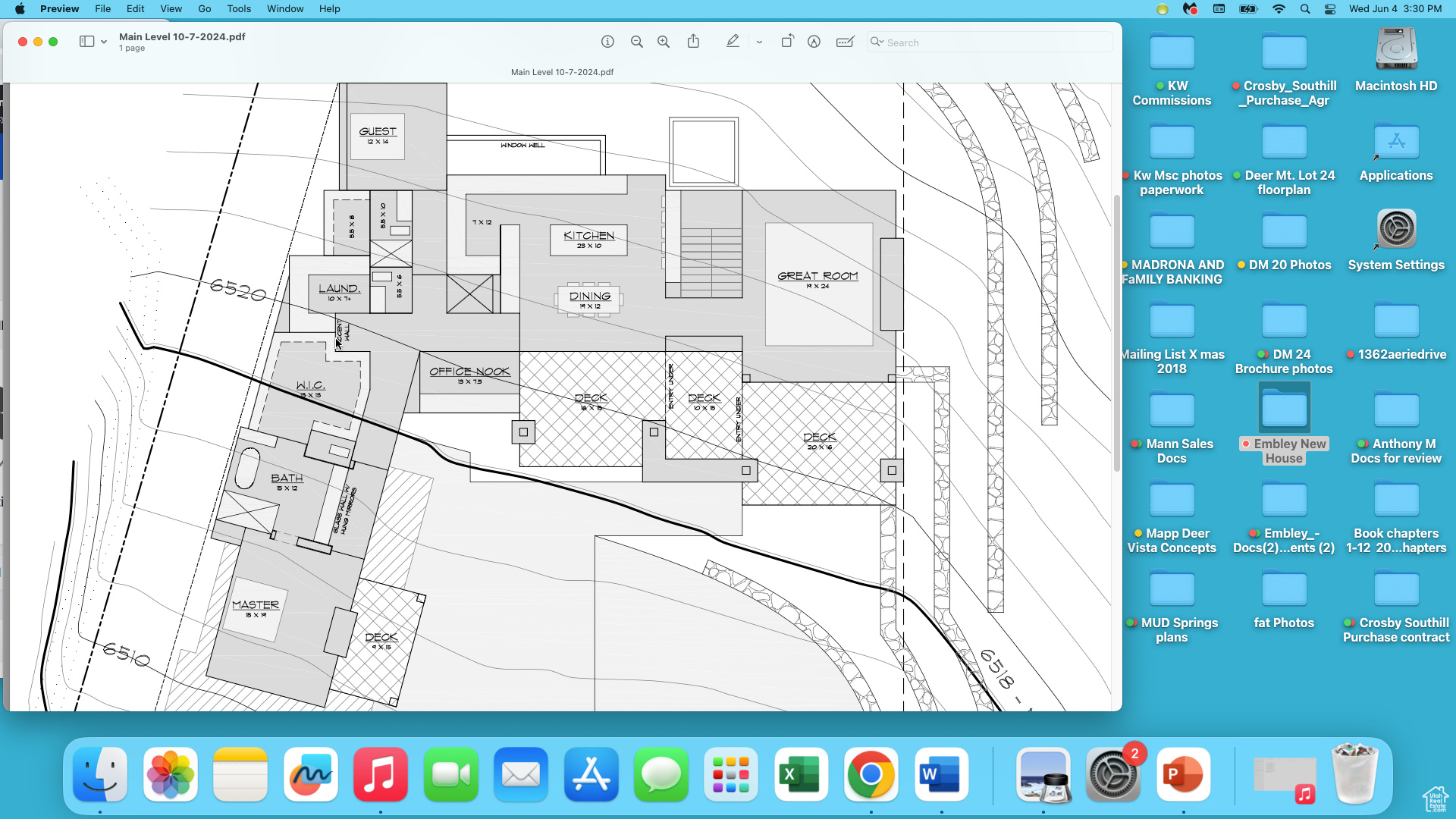Open Control Center in the menu bar
1456x819 pixels.
(1330, 8)
